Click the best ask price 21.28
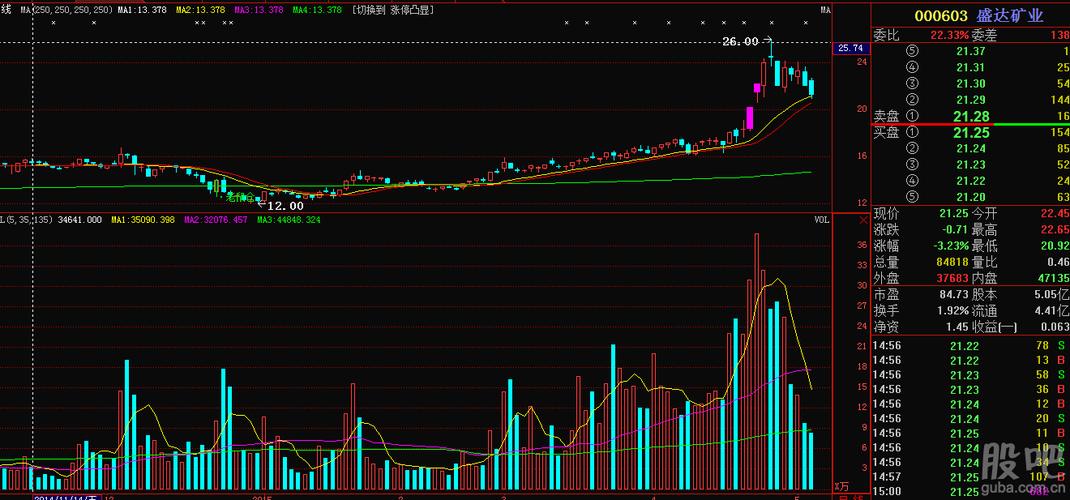Image resolution: width=1070 pixels, height=500 pixels. click(x=972, y=116)
